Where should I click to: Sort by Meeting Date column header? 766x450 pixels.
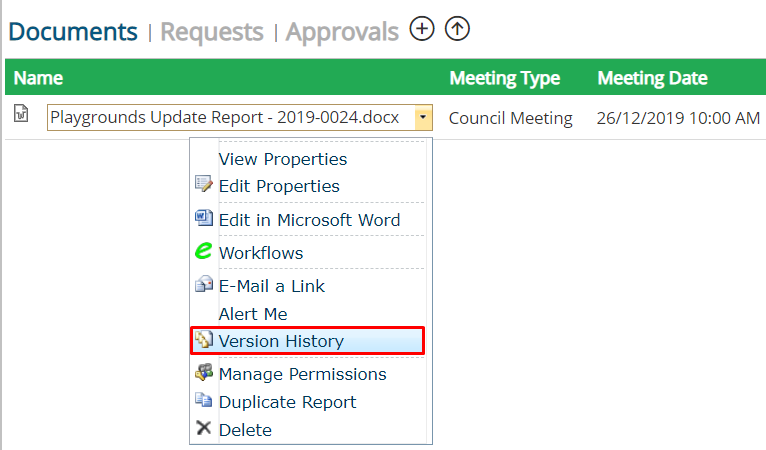click(x=652, y=78)
